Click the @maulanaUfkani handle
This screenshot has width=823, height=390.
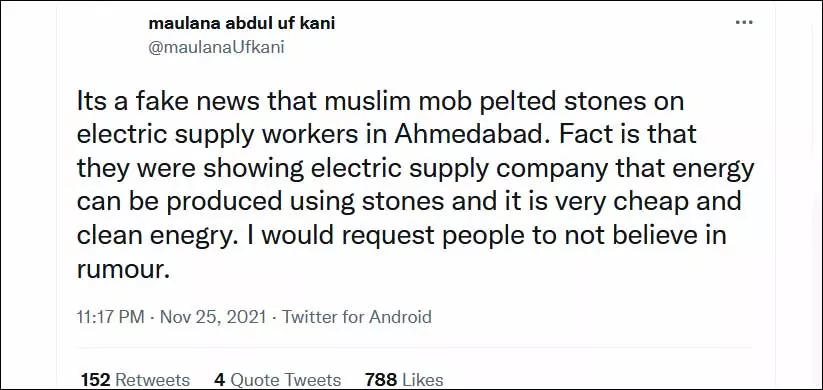click(217, 47)
